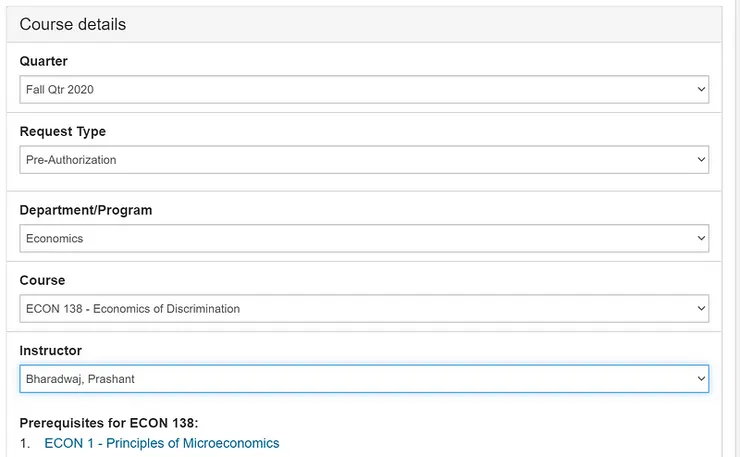Screen dimensions: 740x457
Task: Click the Course field label
Action: [42, 280]
